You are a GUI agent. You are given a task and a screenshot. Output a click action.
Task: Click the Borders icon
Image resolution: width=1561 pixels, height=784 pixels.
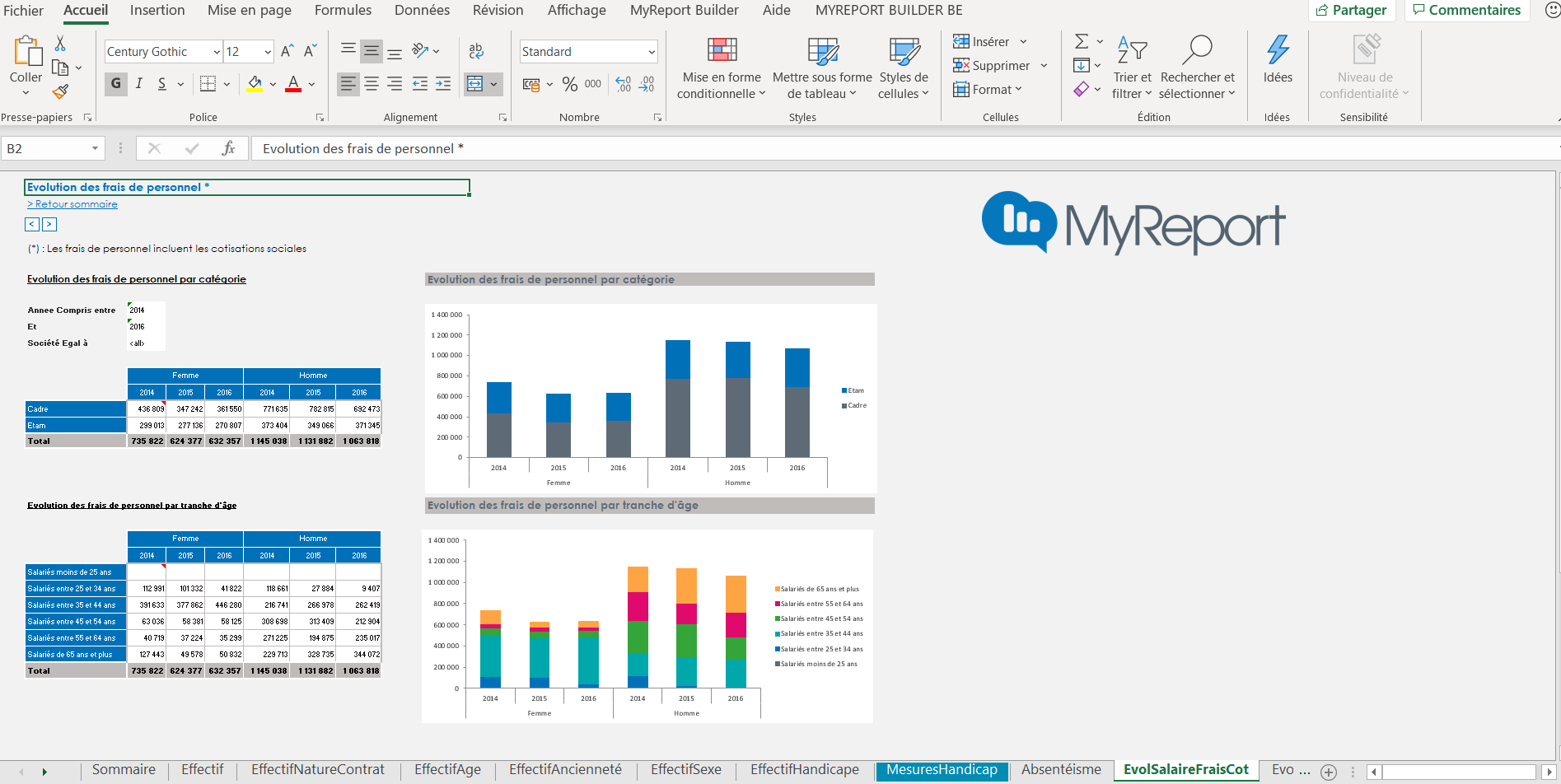[x=208, y=83]
